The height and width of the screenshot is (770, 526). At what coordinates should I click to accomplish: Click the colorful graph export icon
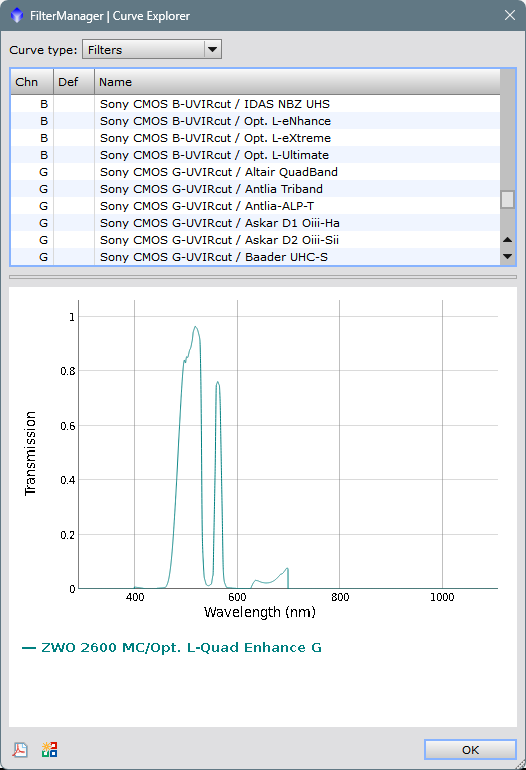pos(50,749)
